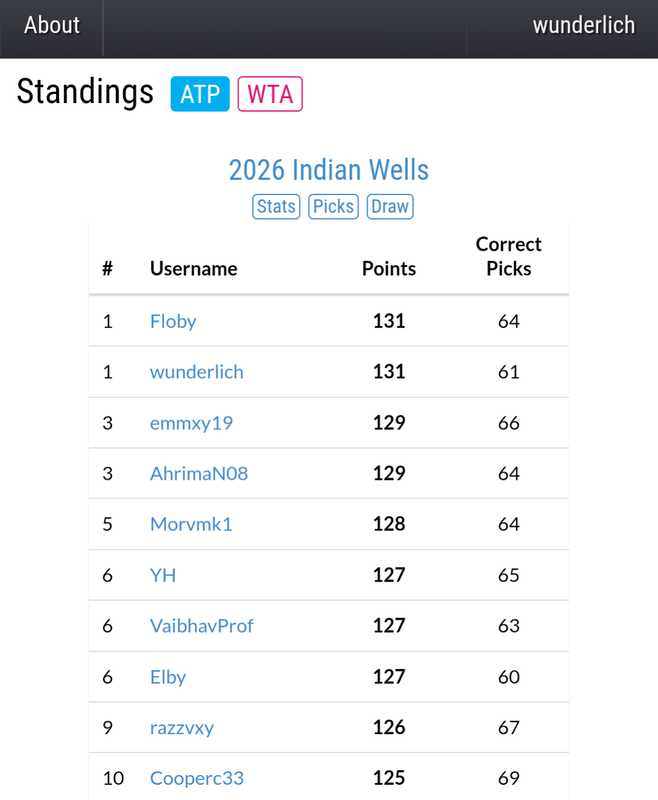Open VaibhavProf's user profile
This screenshot has width=658, height=800.
(x=201, y=626)
